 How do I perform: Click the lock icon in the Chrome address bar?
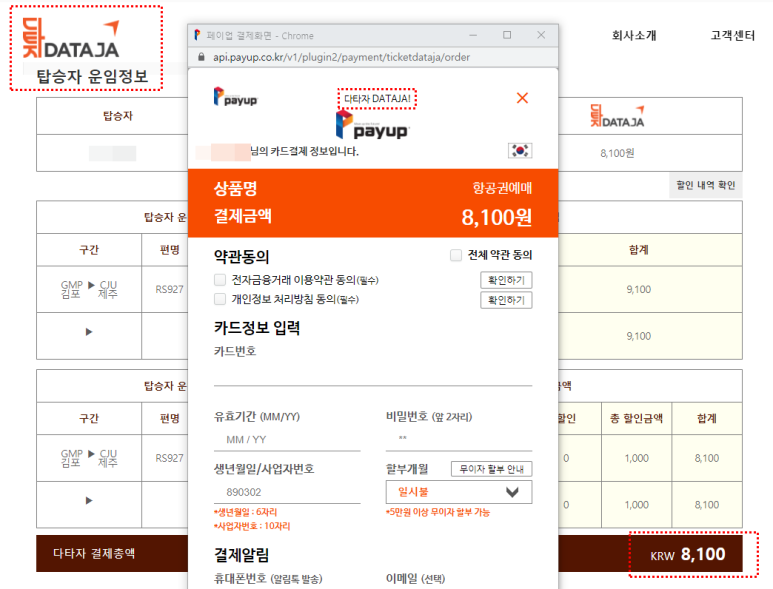201,57
